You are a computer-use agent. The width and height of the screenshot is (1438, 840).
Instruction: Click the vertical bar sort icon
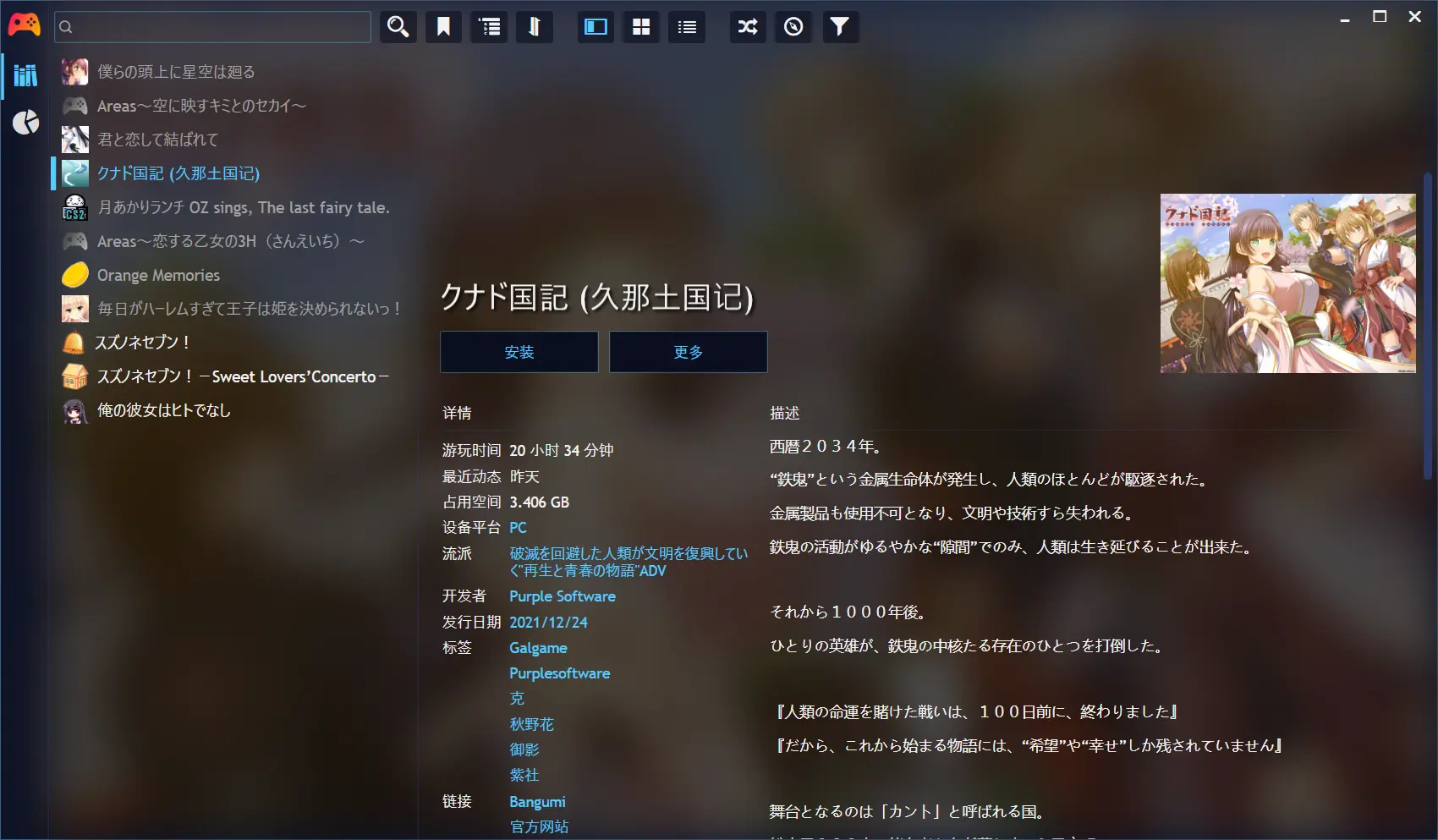(534, 27)
